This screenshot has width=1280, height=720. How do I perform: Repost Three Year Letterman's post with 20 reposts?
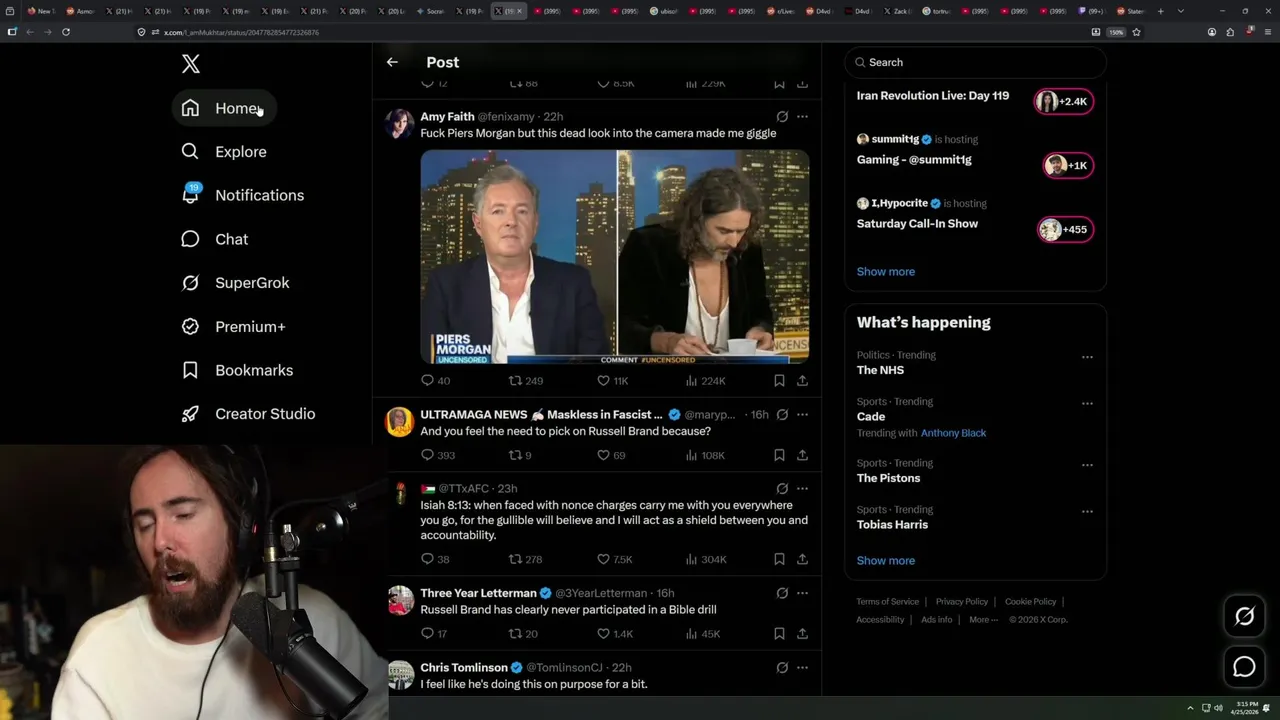coord(523,634)
